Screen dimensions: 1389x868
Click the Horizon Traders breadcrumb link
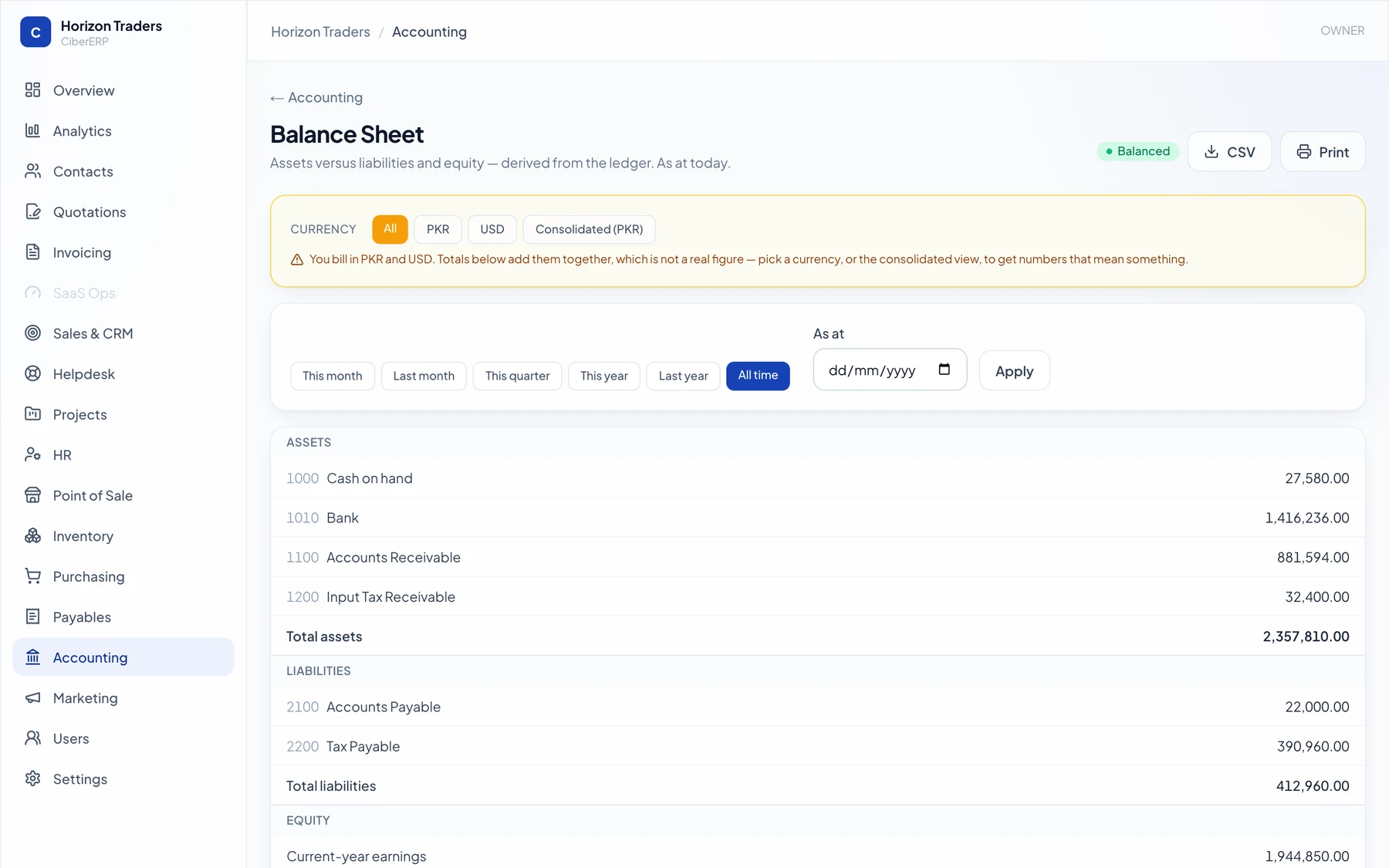tap(320, 32)
